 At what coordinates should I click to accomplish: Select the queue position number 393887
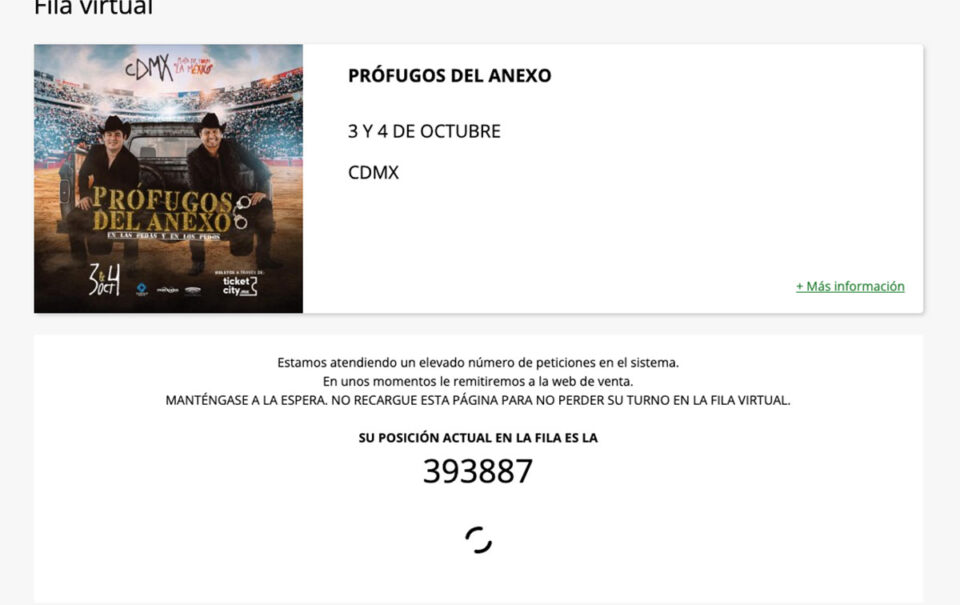[478, 472]
